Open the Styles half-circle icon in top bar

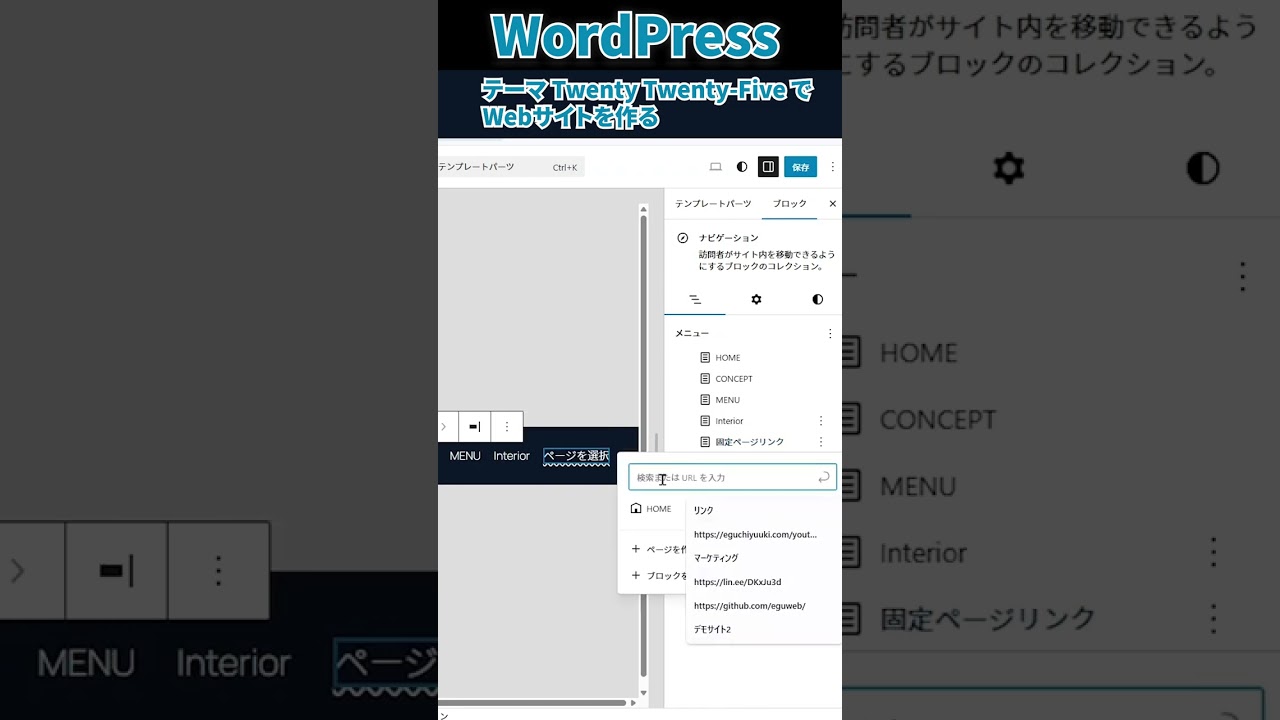pyautogui.click(x=742, y=167)
